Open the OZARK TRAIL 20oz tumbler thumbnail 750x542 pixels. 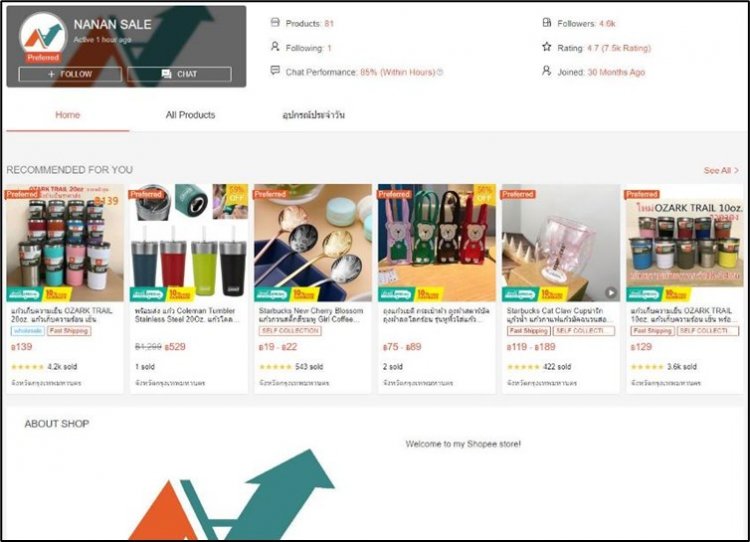point(65,243)
